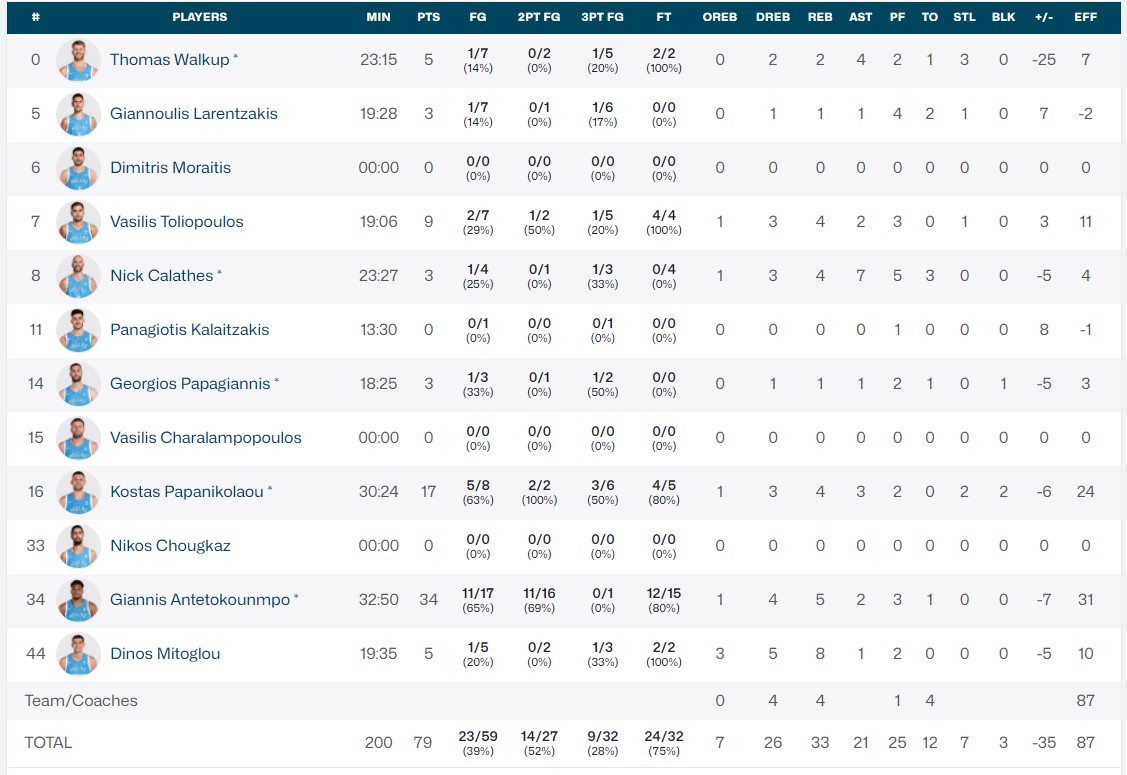Open Vasilis Toliopoulos's player photo
The image size is (1127, 775).
pos(78,222)
